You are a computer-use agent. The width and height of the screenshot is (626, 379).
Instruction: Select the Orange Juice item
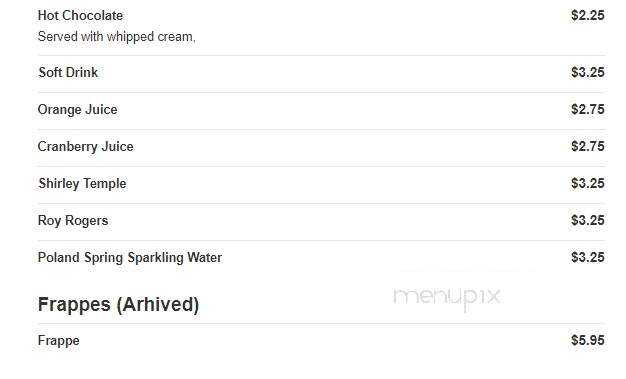(77, 109)
